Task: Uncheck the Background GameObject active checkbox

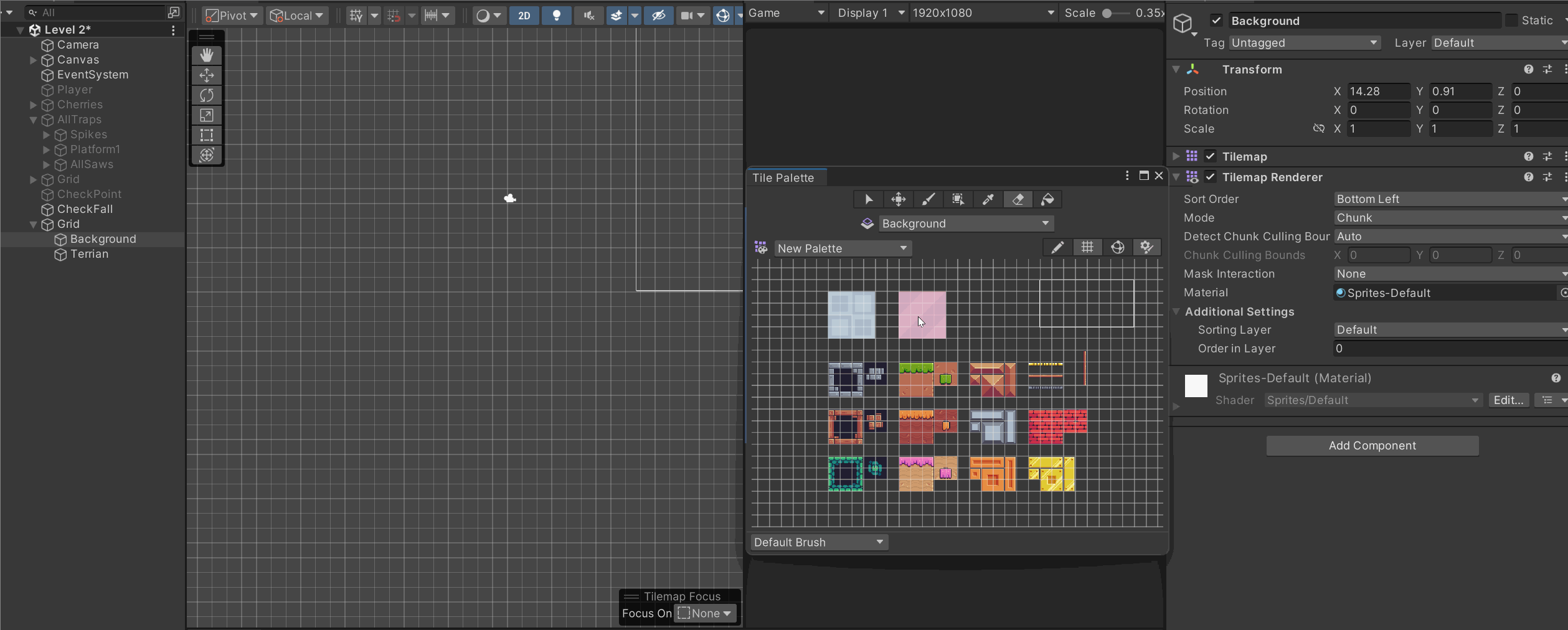Action: pos(1216,20)
